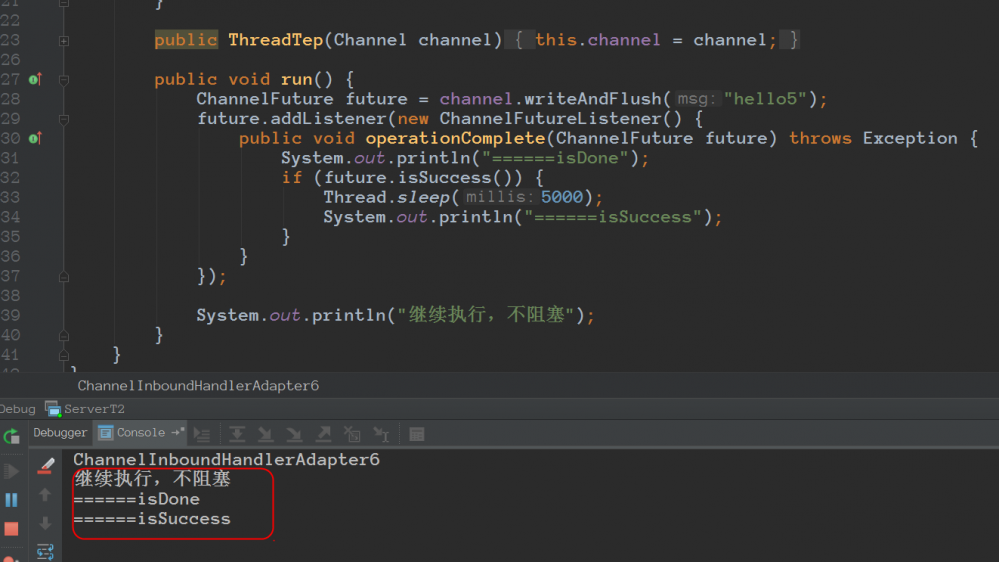Viewport: 999px width, 562px height.
Task: Click the string "继续执行，不阻塞" in code
Action: [487, 315]
